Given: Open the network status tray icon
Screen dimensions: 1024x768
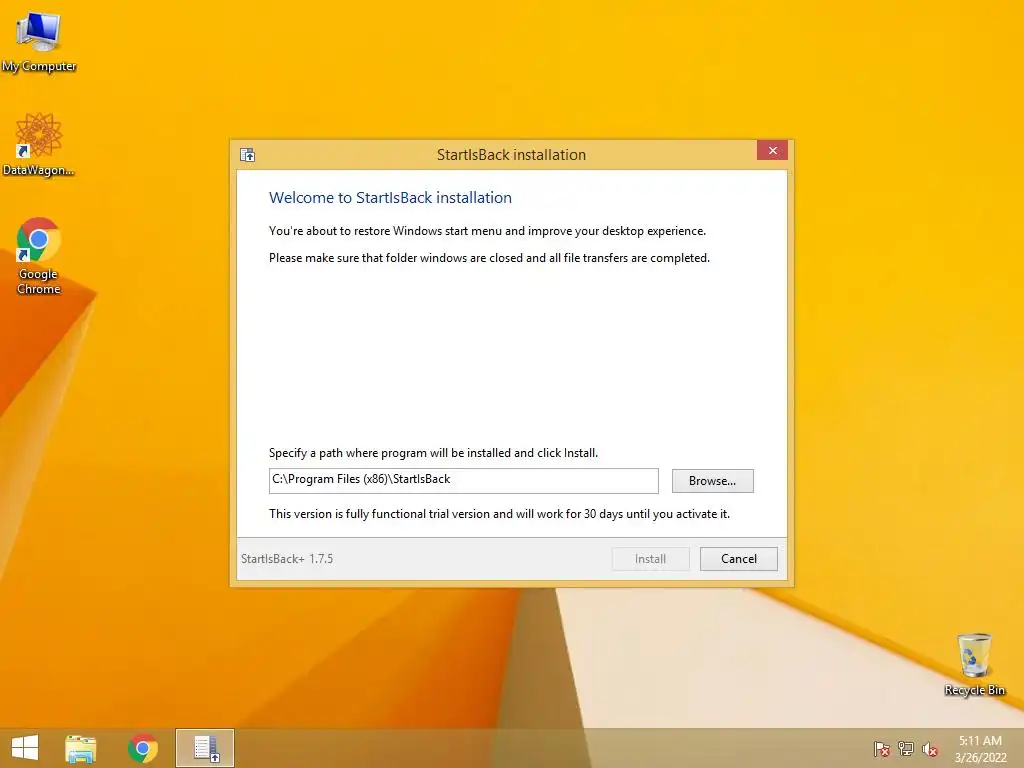Looking at the screenshot, I should coord(906,749).
